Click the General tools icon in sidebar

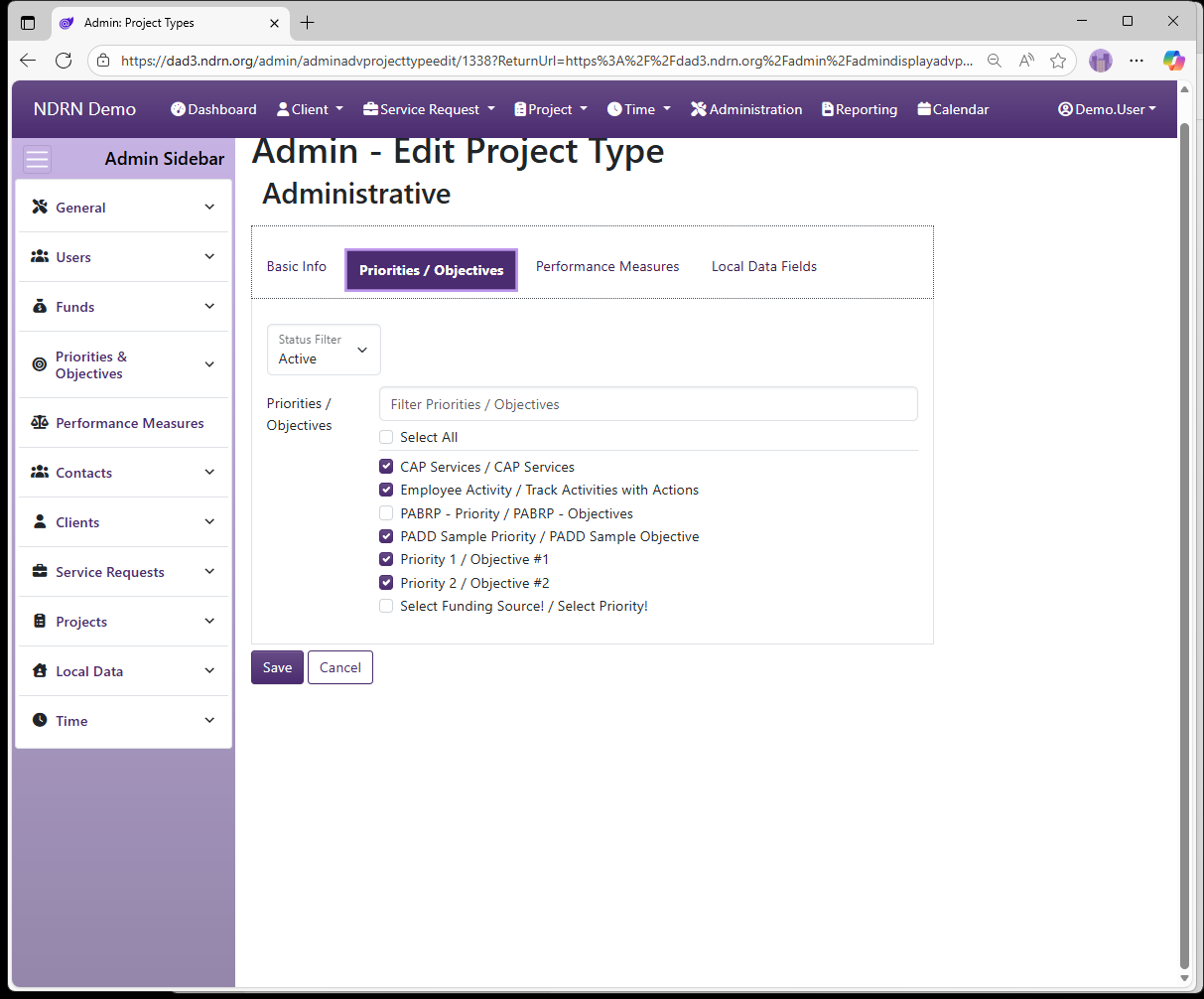pyautogui.click(x=40, y=207)
